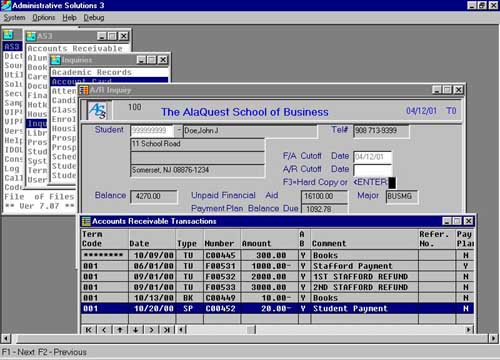Select the 1ST STAFFORD REFUND row

click(277, 277)
